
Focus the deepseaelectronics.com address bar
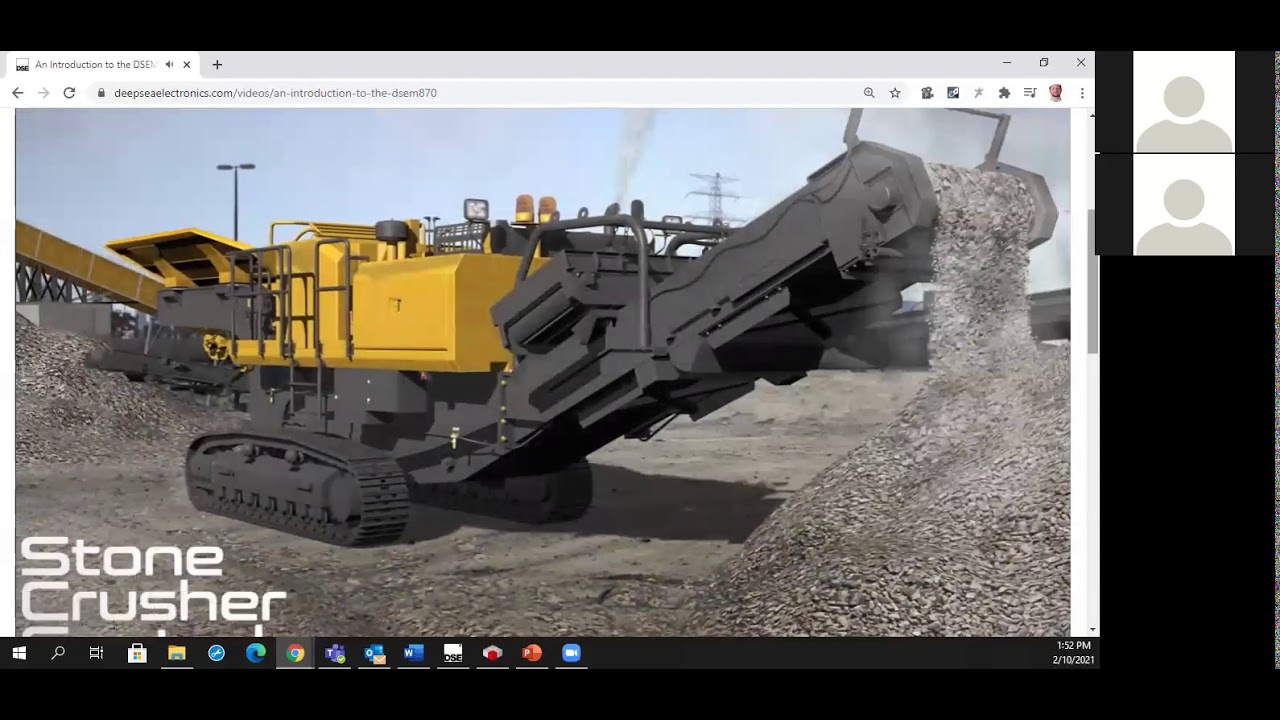[480, 93]
